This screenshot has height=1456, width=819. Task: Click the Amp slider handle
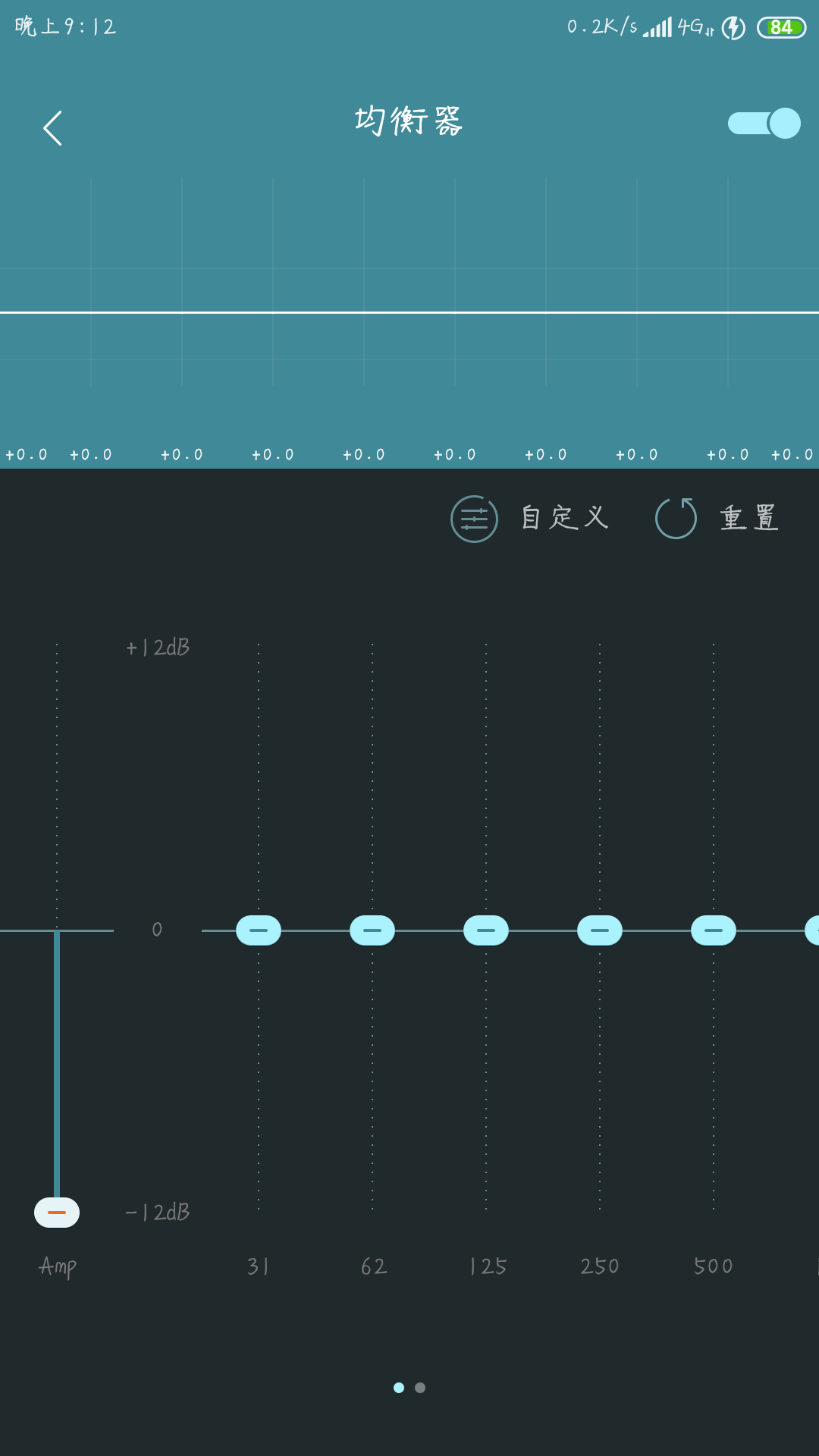[57, 1212]
